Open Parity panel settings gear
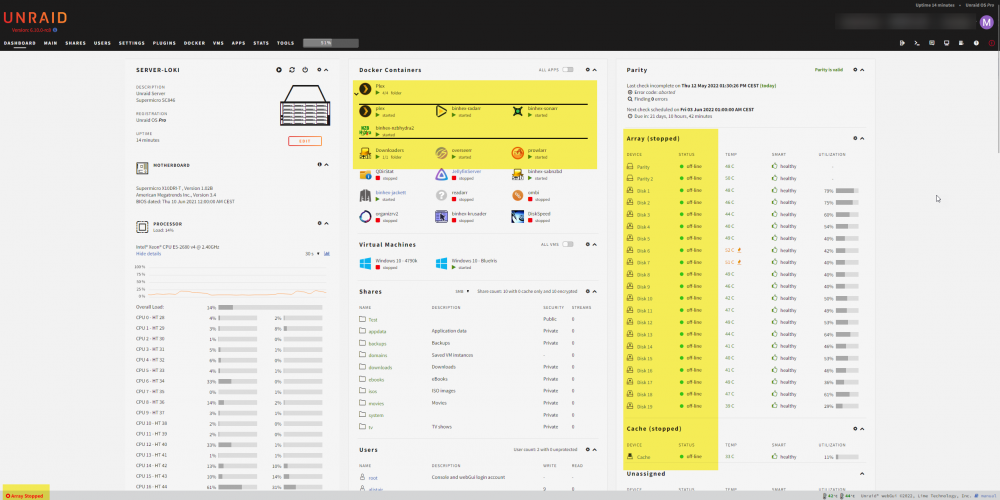The image size is (1000, 500). pos(856,70)
